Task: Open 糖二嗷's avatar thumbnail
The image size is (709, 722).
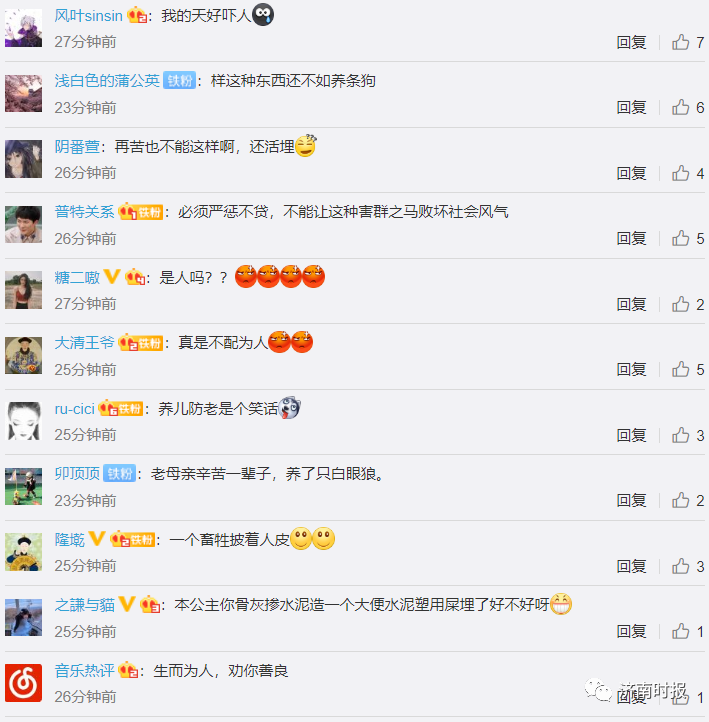Action: point(23,290)
